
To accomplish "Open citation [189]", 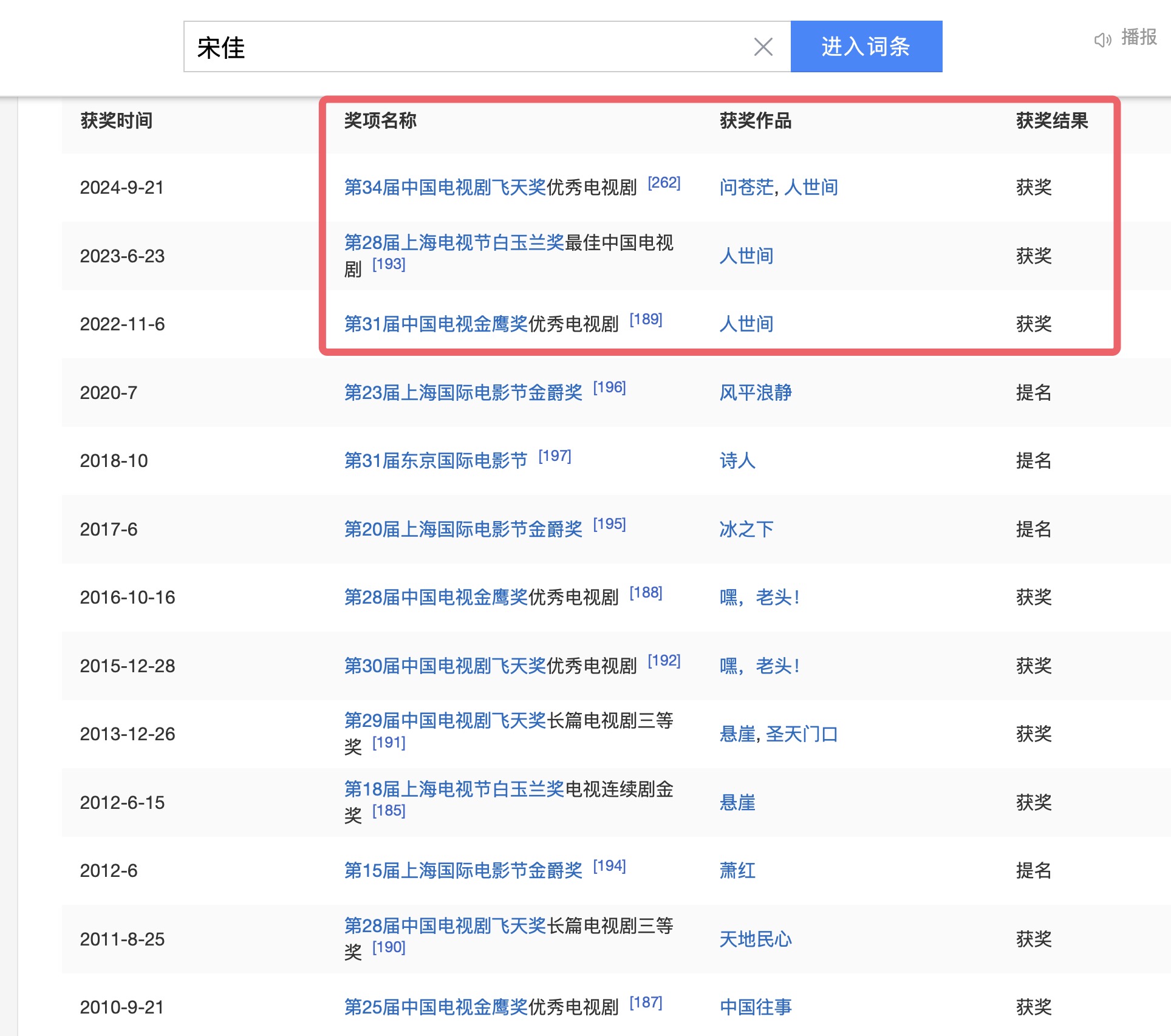I will pyautogui.click(x=646, y=319).
